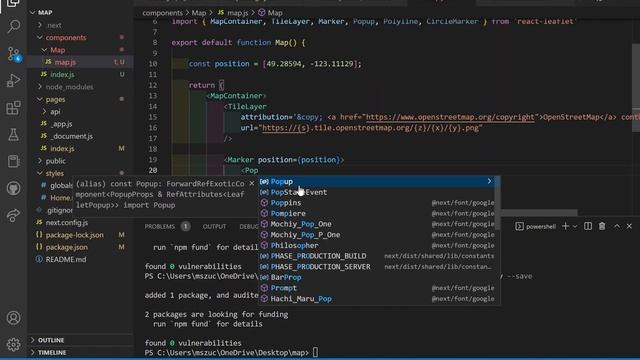The height and width of the screenshot is (360, 640).
Task: Open the Run and Debug view
Action: [13, 81]
